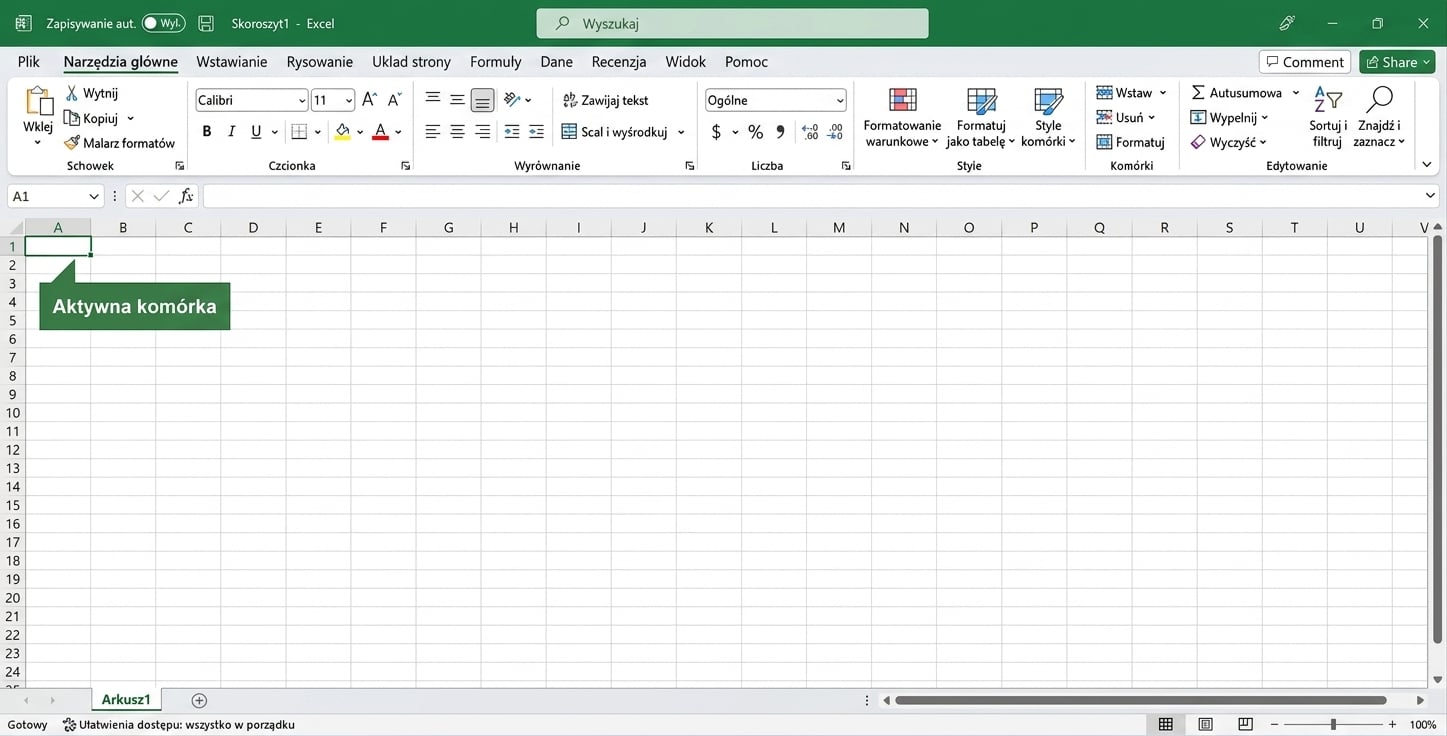
Task: Toggle underline formatting
Action: tap(256, 132)
